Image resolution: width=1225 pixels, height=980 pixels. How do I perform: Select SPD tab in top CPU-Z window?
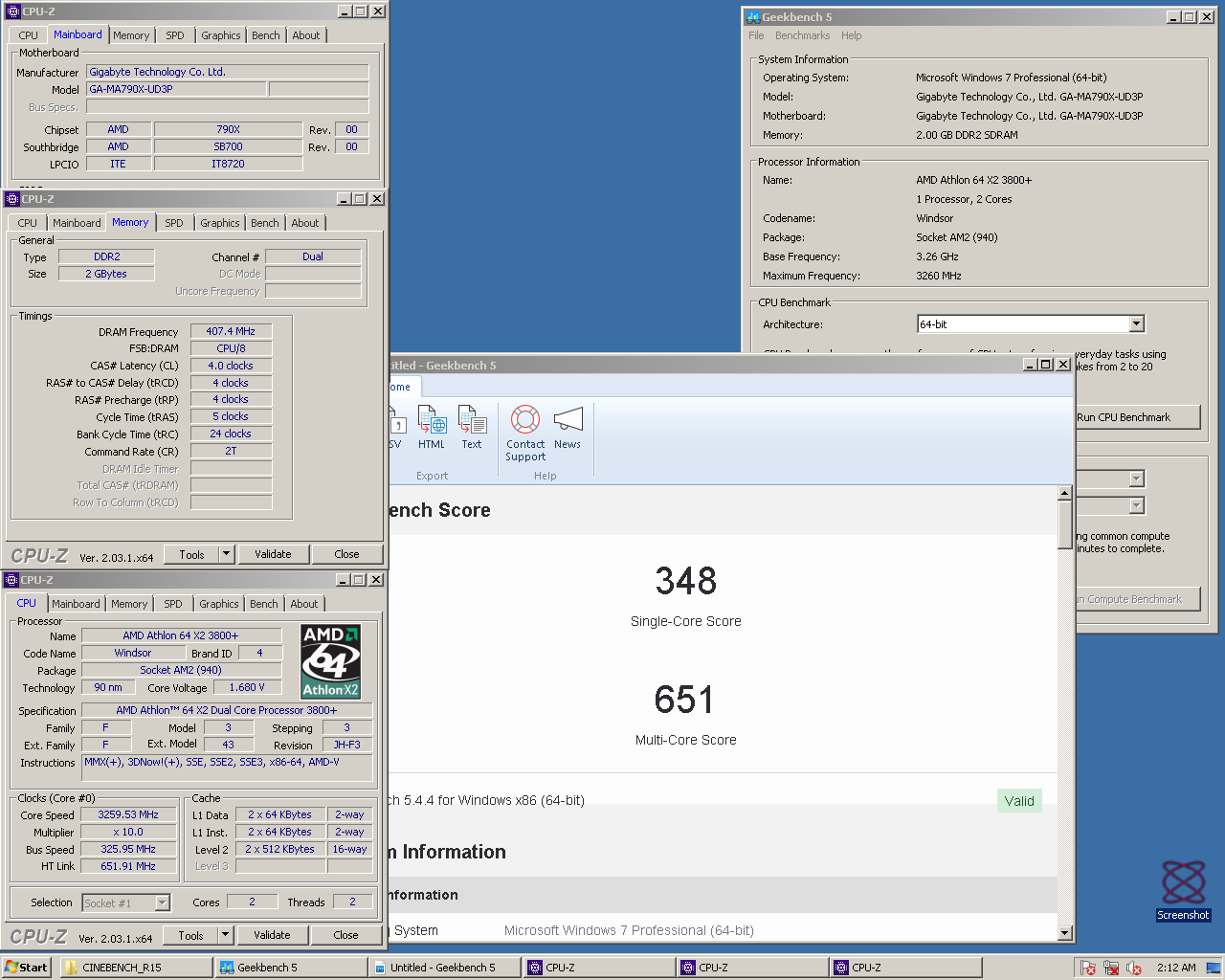pos(174,35)
